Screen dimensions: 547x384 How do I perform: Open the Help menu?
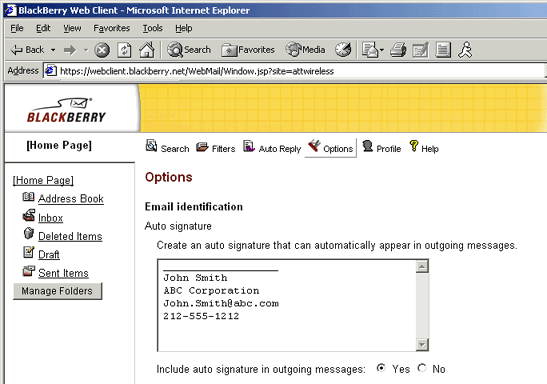click(183, 28)
